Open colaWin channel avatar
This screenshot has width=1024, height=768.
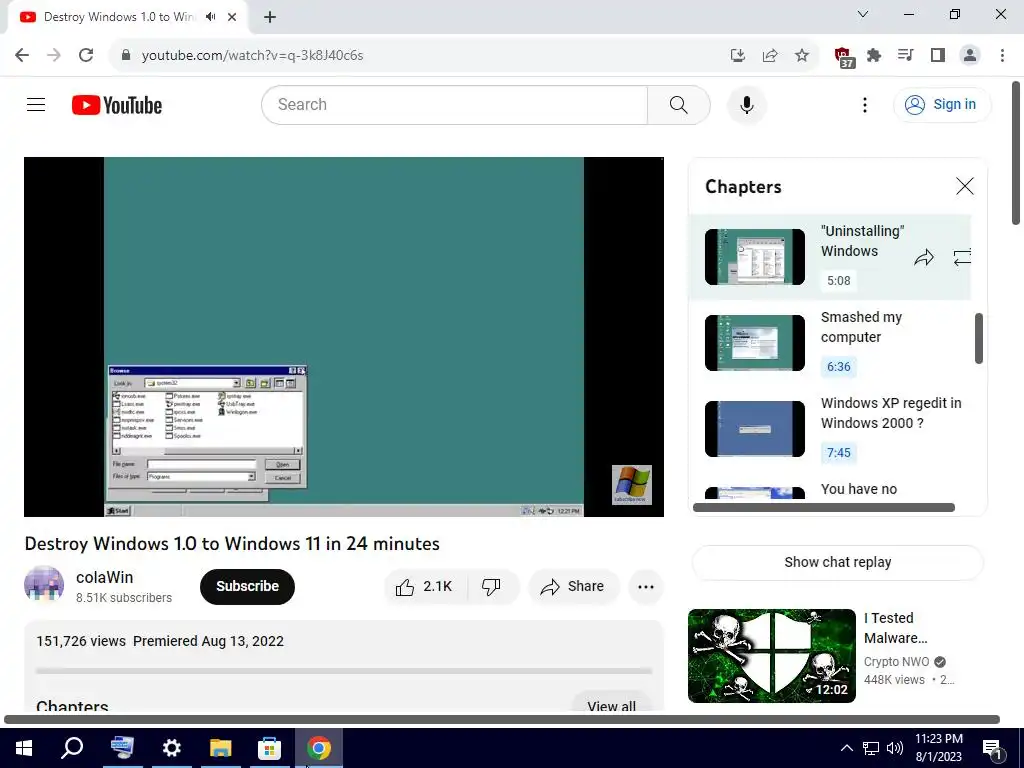[44, 586]
